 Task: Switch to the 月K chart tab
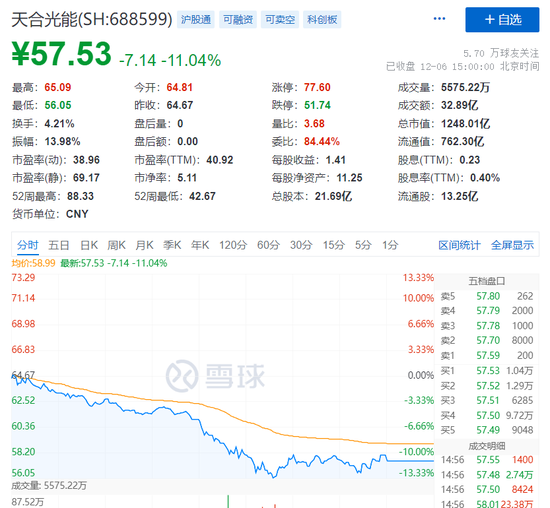click(x=145, y=245)
